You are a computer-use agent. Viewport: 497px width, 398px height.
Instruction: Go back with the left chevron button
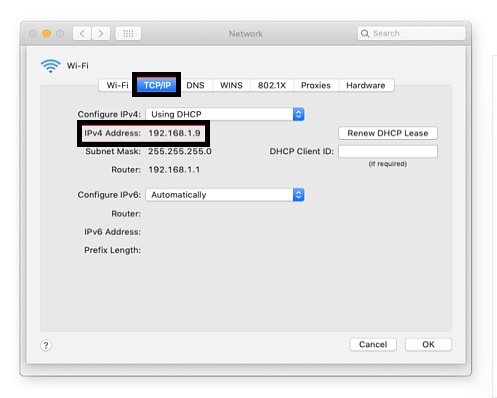pyautogui.click(x=82, y=33)
